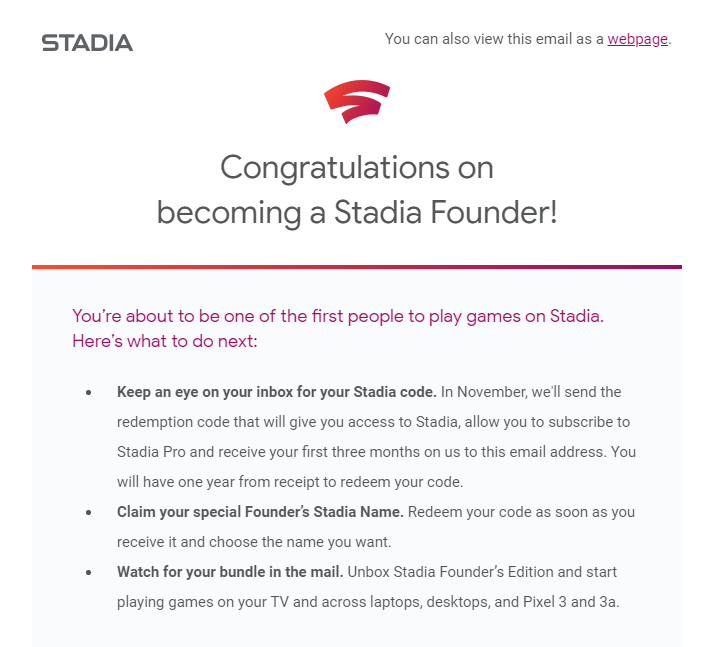Viewport: 720px width, 647px height.
Task: Click 'receive it and choose the name' line
Action: (254, 542)
